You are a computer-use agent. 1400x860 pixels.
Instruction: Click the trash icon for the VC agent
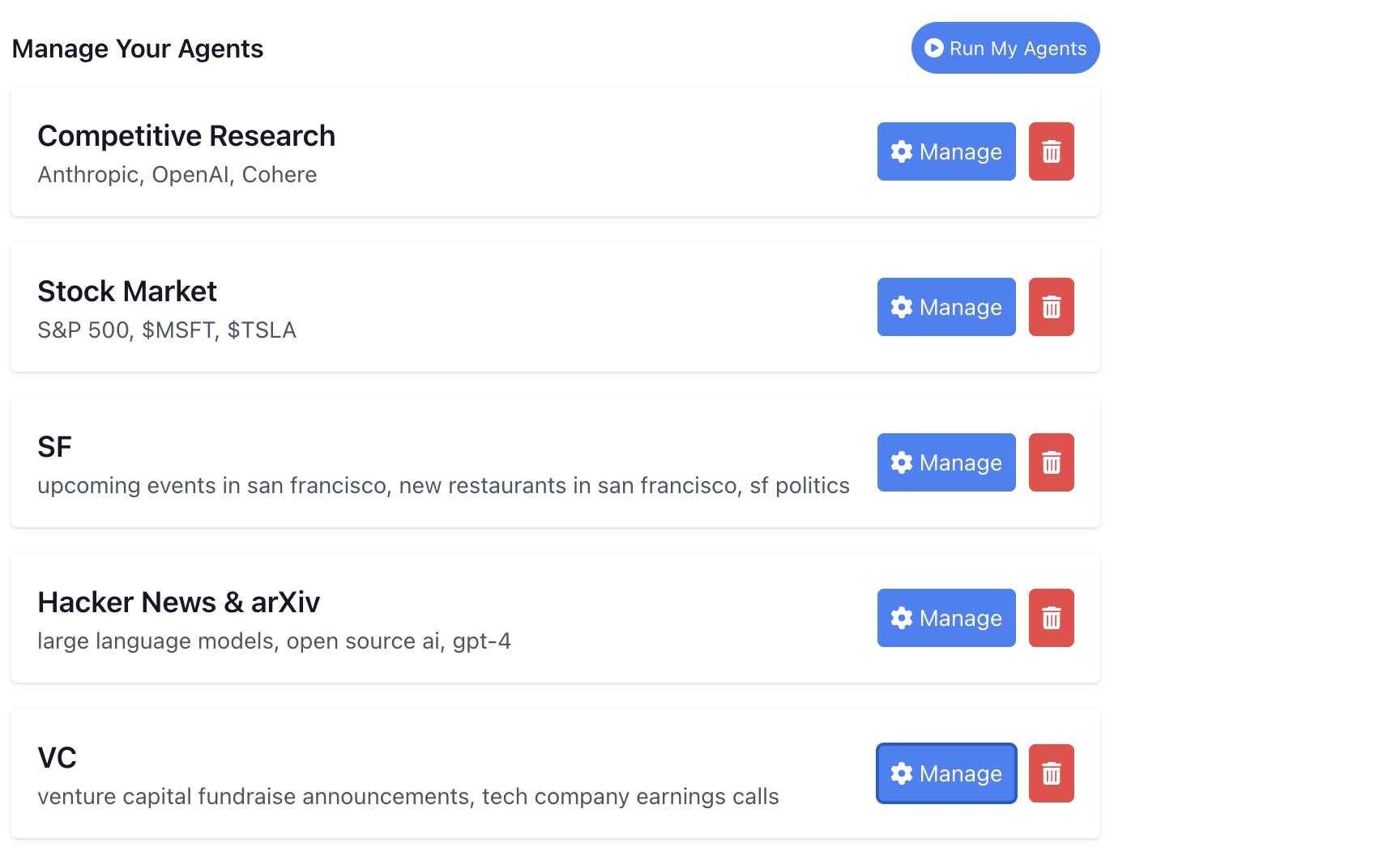point(1051,773)
